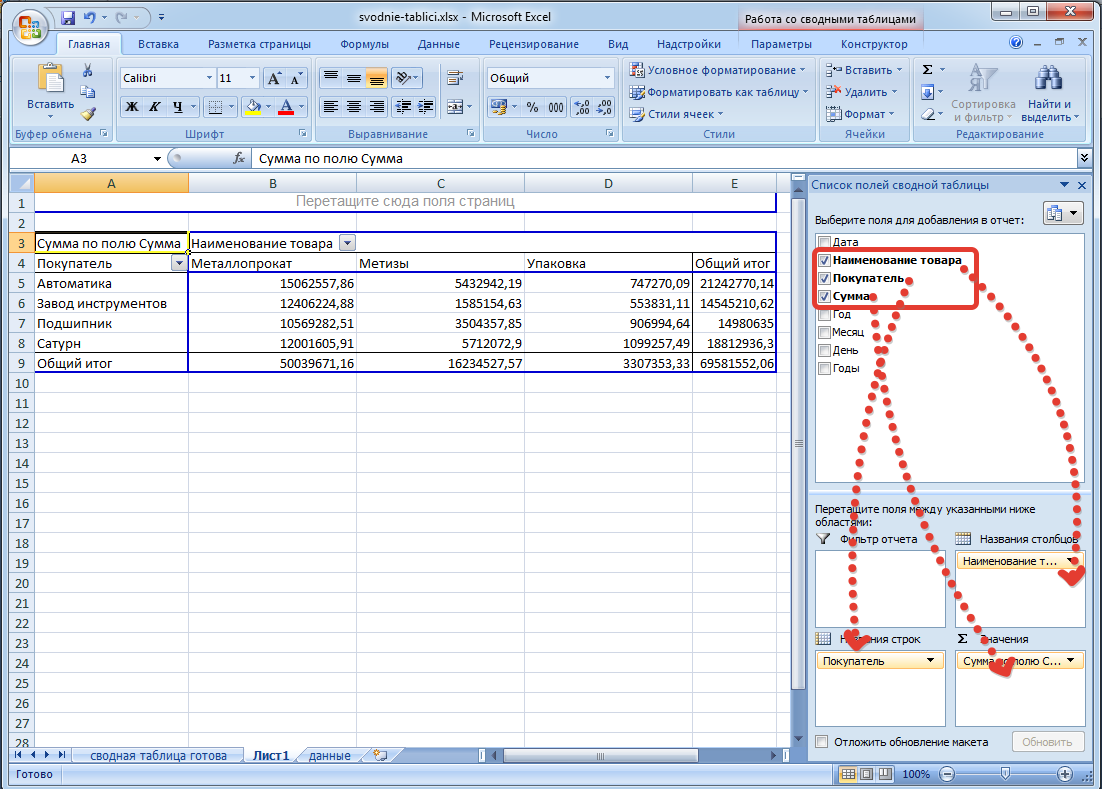Screen dimensions: 1102x789
Task: Open the Calibri font name dropdown
Action: point(209,78)
